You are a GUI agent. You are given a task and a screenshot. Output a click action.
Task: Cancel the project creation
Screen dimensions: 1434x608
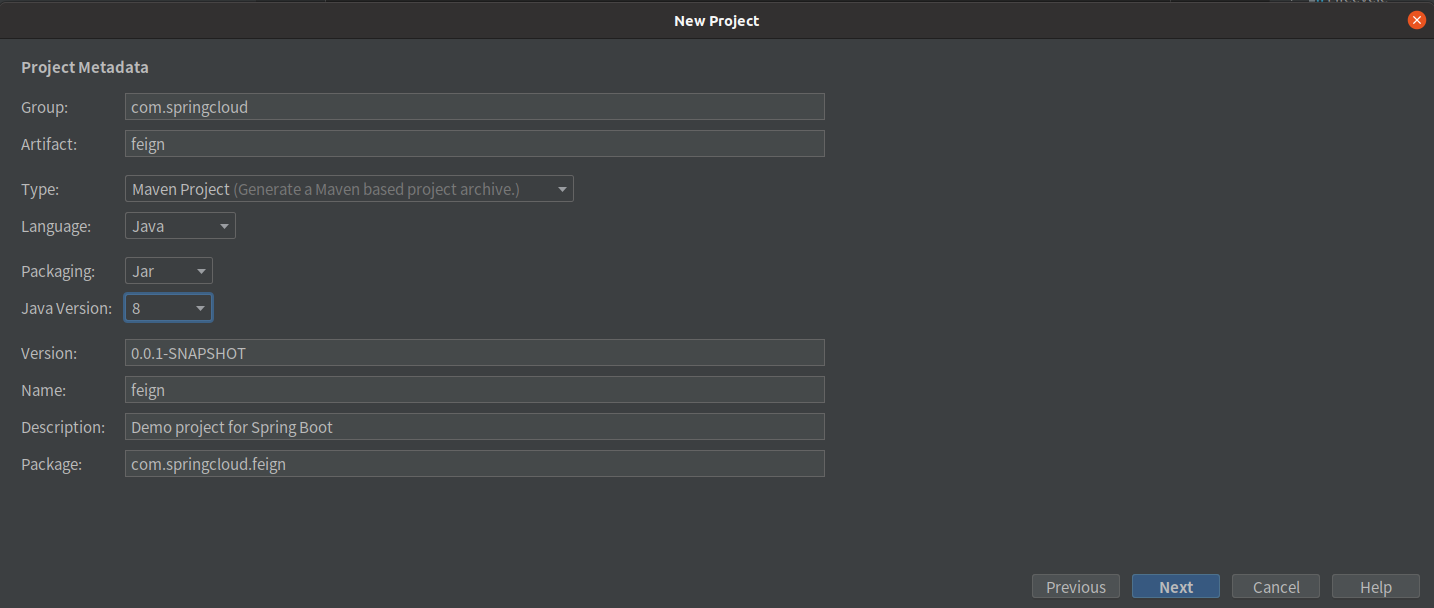[x=1276, y=587]
